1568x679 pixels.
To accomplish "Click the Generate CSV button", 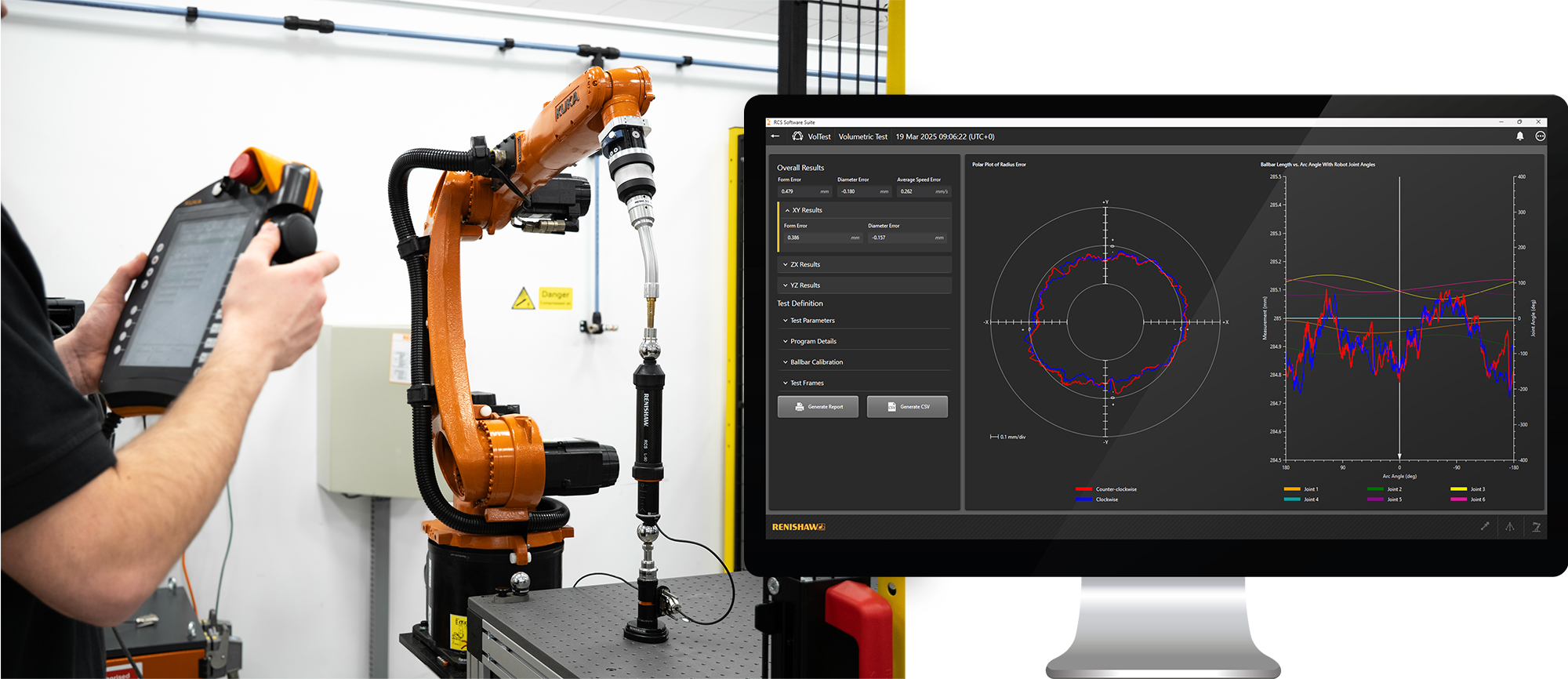I will pyautogui.click(x=907, y=407).
